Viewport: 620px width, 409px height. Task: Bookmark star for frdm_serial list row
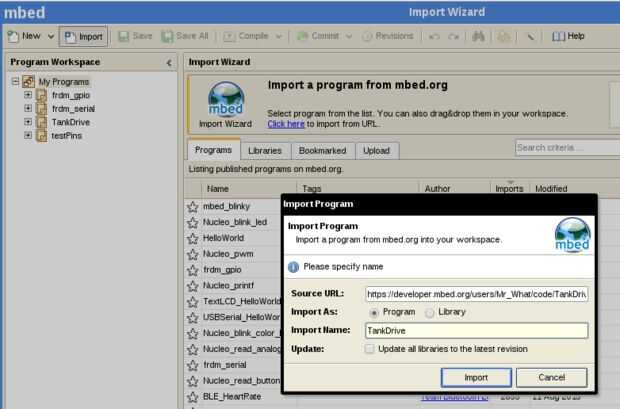[x=193, y=365]
